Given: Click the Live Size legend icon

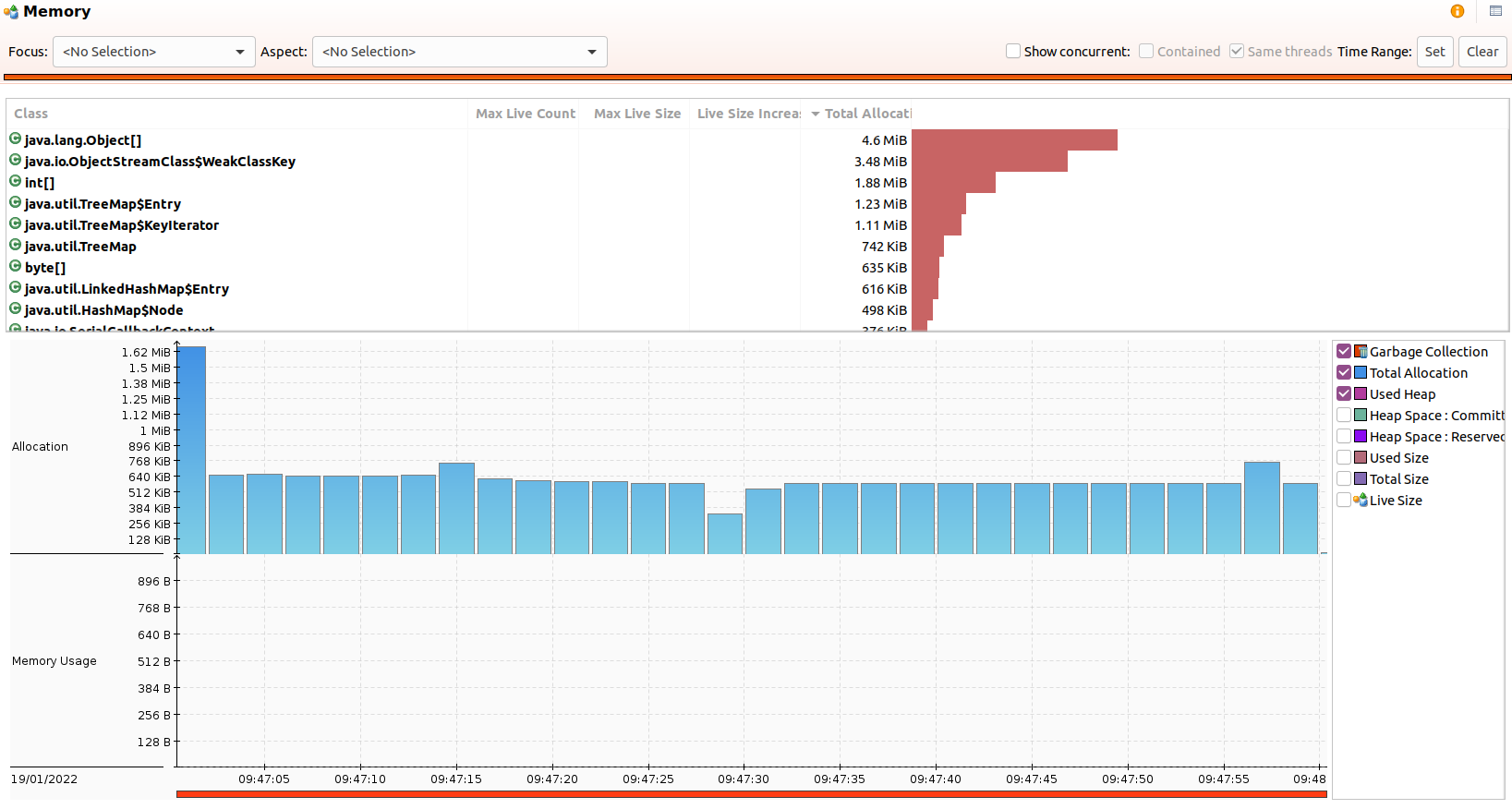Looking at the screenshot, I should (x=1361, y=500).
